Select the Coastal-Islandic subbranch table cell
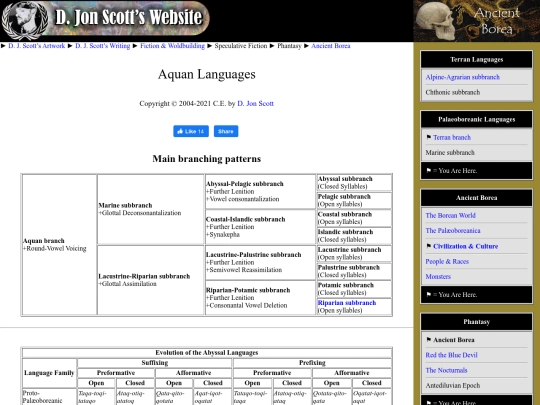 coord(260,227)
